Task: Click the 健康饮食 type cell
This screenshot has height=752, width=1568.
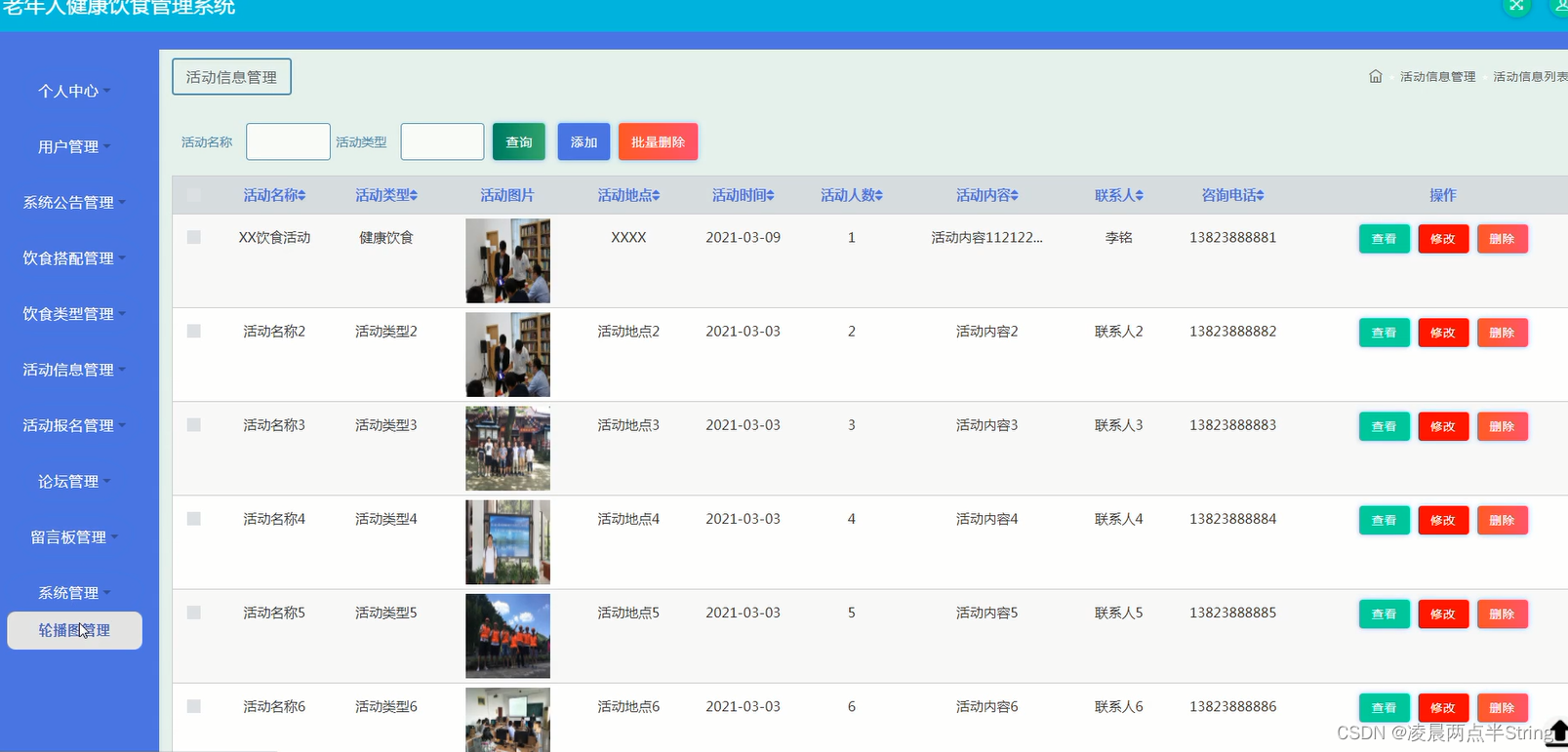Action: [x=385, y=237]
